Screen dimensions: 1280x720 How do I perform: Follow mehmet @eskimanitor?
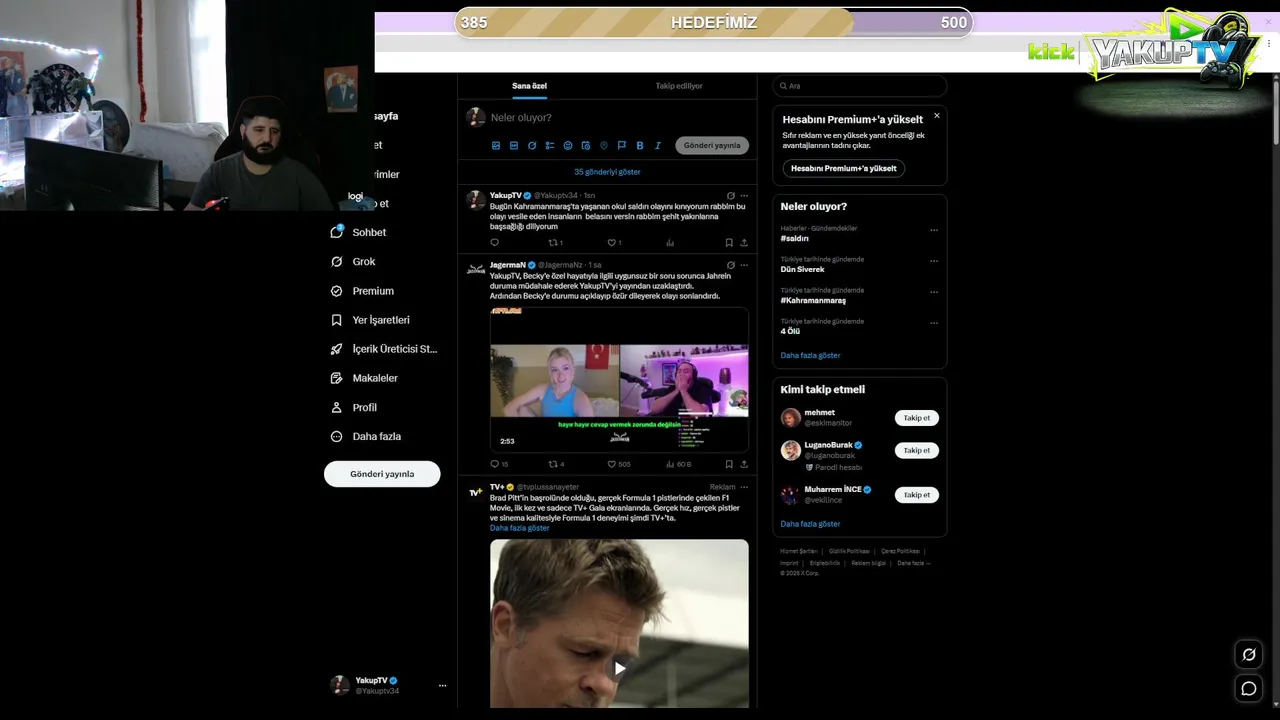917,418
